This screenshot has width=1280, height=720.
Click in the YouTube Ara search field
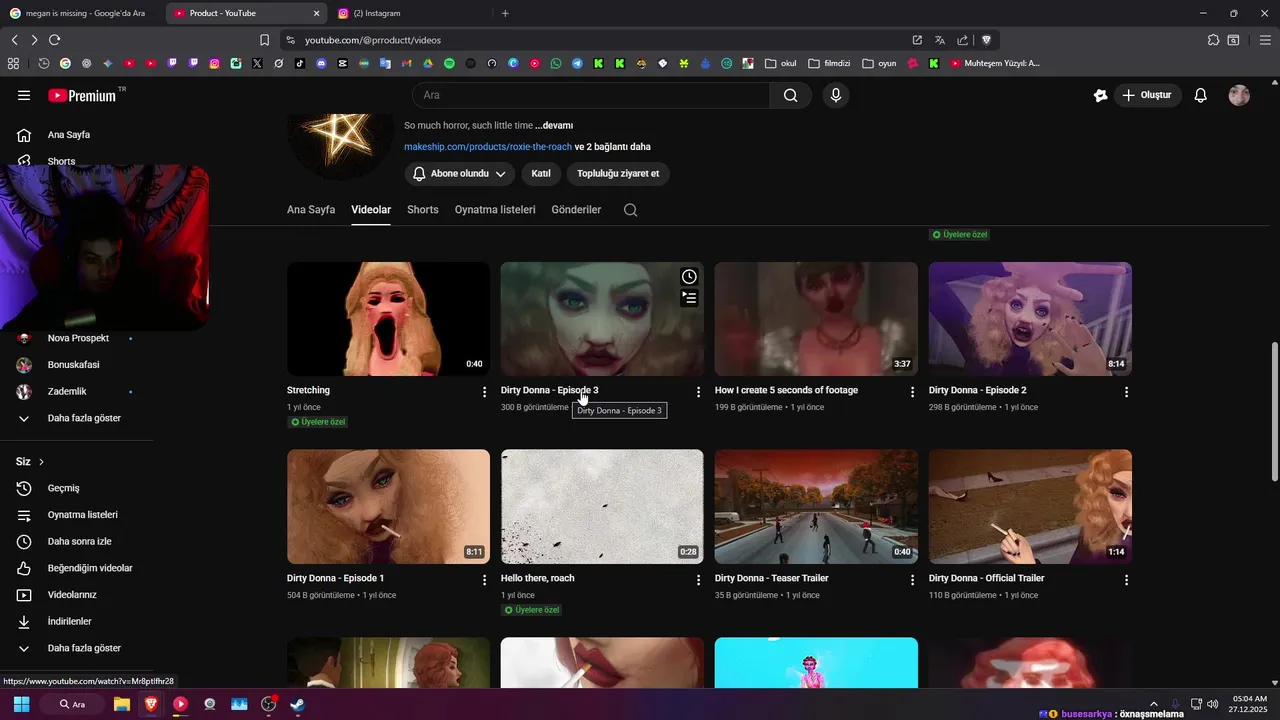[591, 95]
